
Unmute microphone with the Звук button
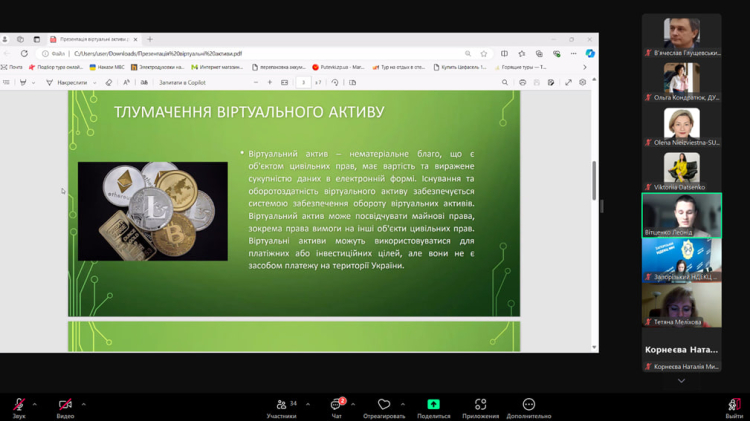pos(18,405)
